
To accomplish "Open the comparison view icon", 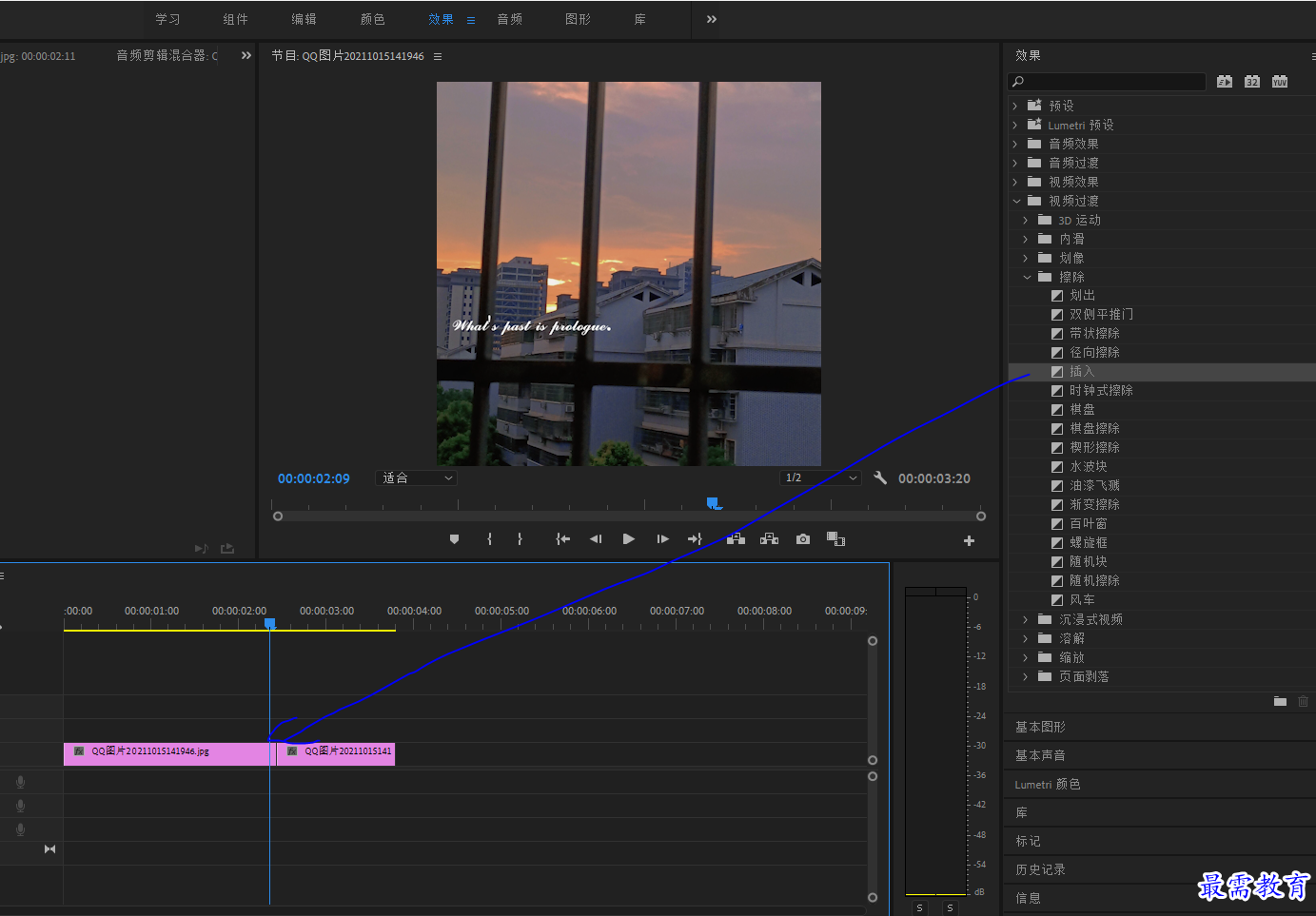I will point(835,539).
